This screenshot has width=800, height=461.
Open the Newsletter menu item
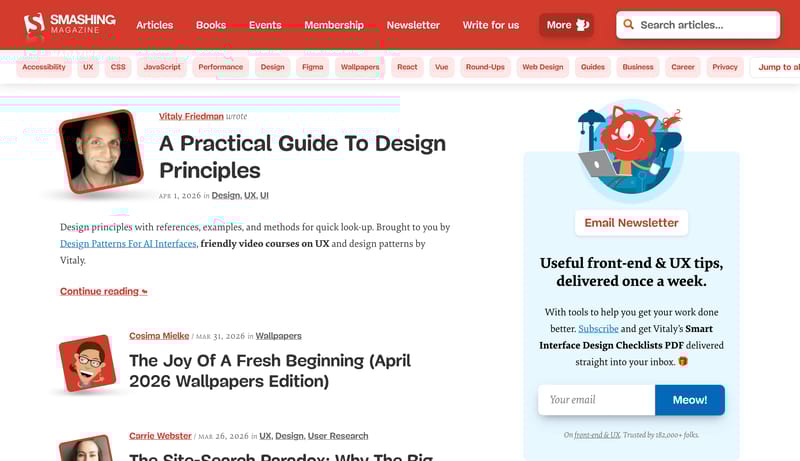[413, 25]
